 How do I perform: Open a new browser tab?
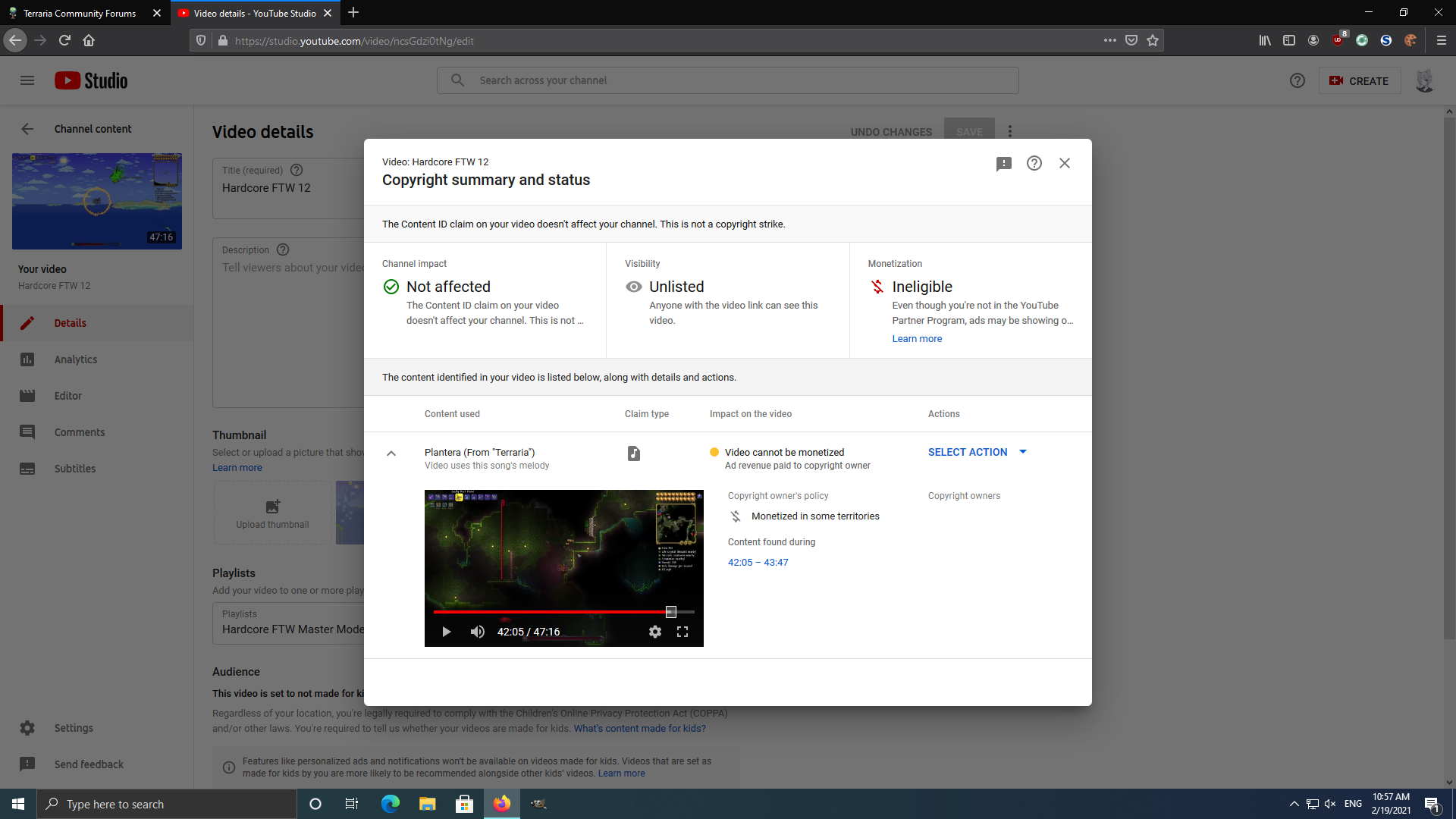pyautogui.click(x=353, y=13)
